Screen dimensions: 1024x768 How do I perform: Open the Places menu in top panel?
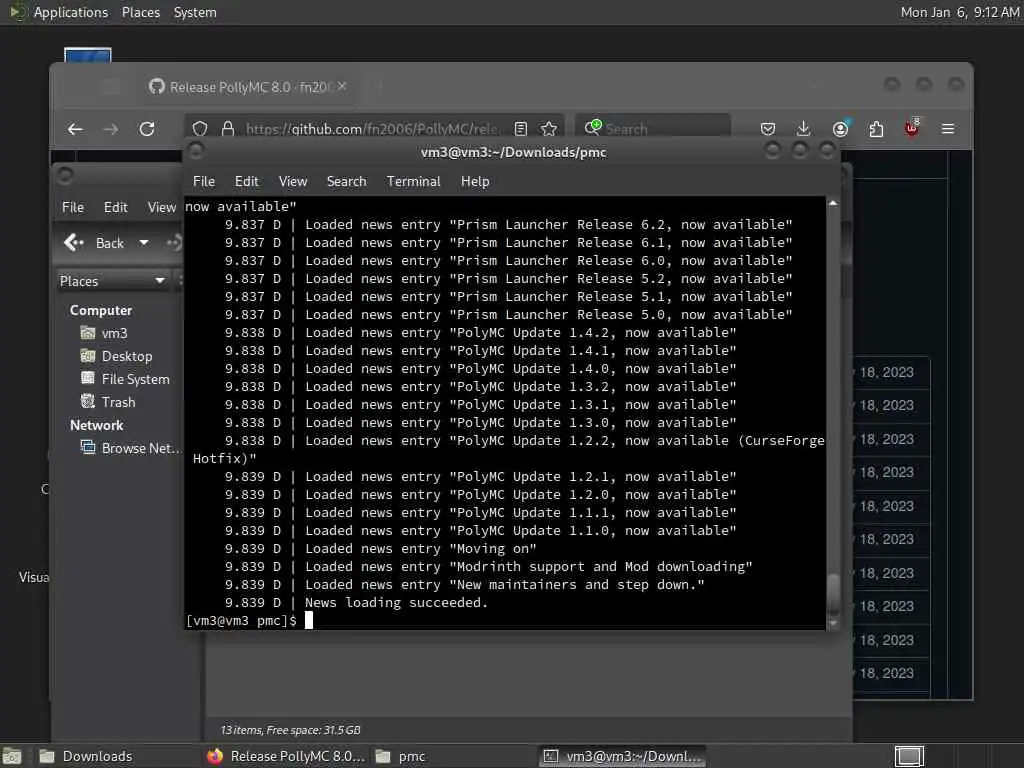pyautogui.click(x=141, y=12)
